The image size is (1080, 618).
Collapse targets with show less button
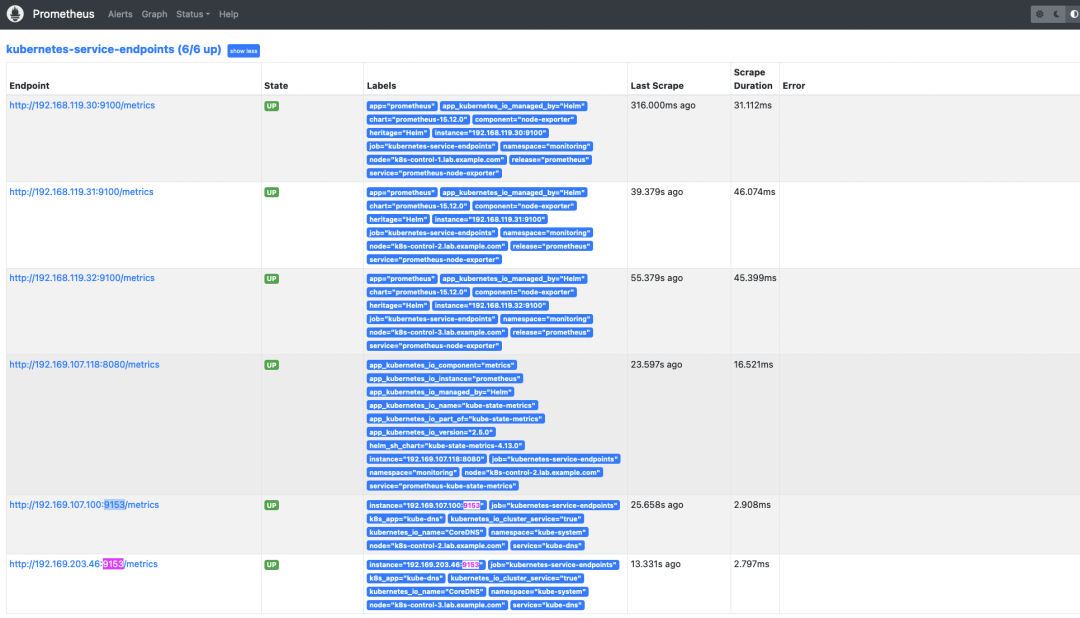tap(244, 51)
